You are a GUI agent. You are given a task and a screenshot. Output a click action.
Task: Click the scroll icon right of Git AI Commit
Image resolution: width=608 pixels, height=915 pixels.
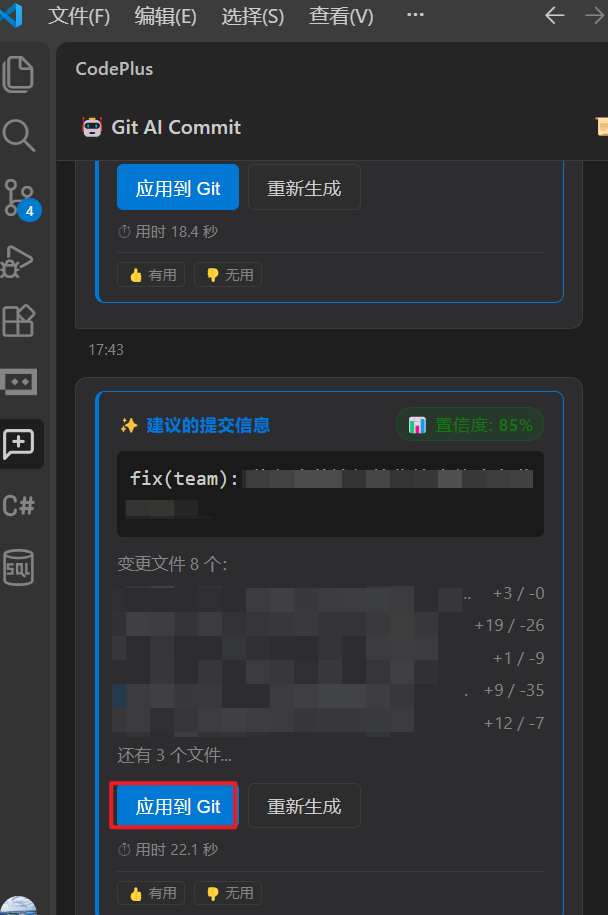pos(602,126)
